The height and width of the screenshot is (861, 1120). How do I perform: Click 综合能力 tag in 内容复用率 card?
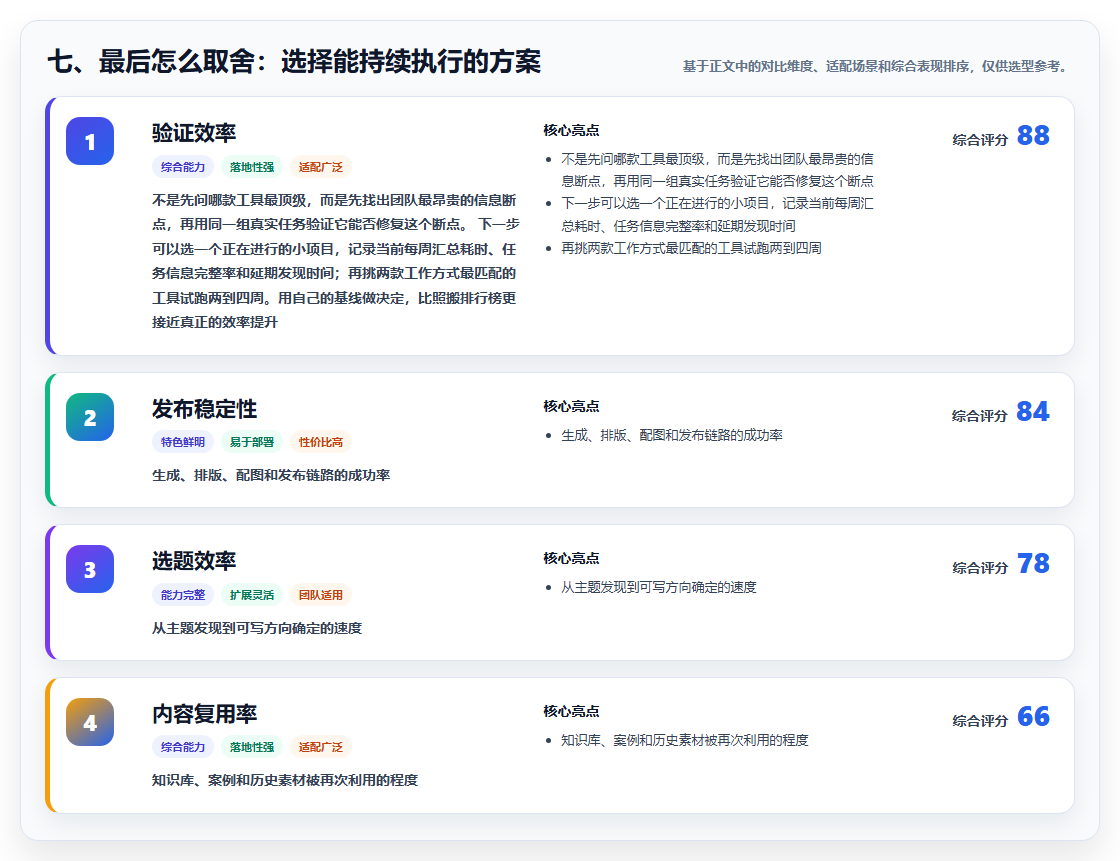pyautogui.click(x=183, y=747)
